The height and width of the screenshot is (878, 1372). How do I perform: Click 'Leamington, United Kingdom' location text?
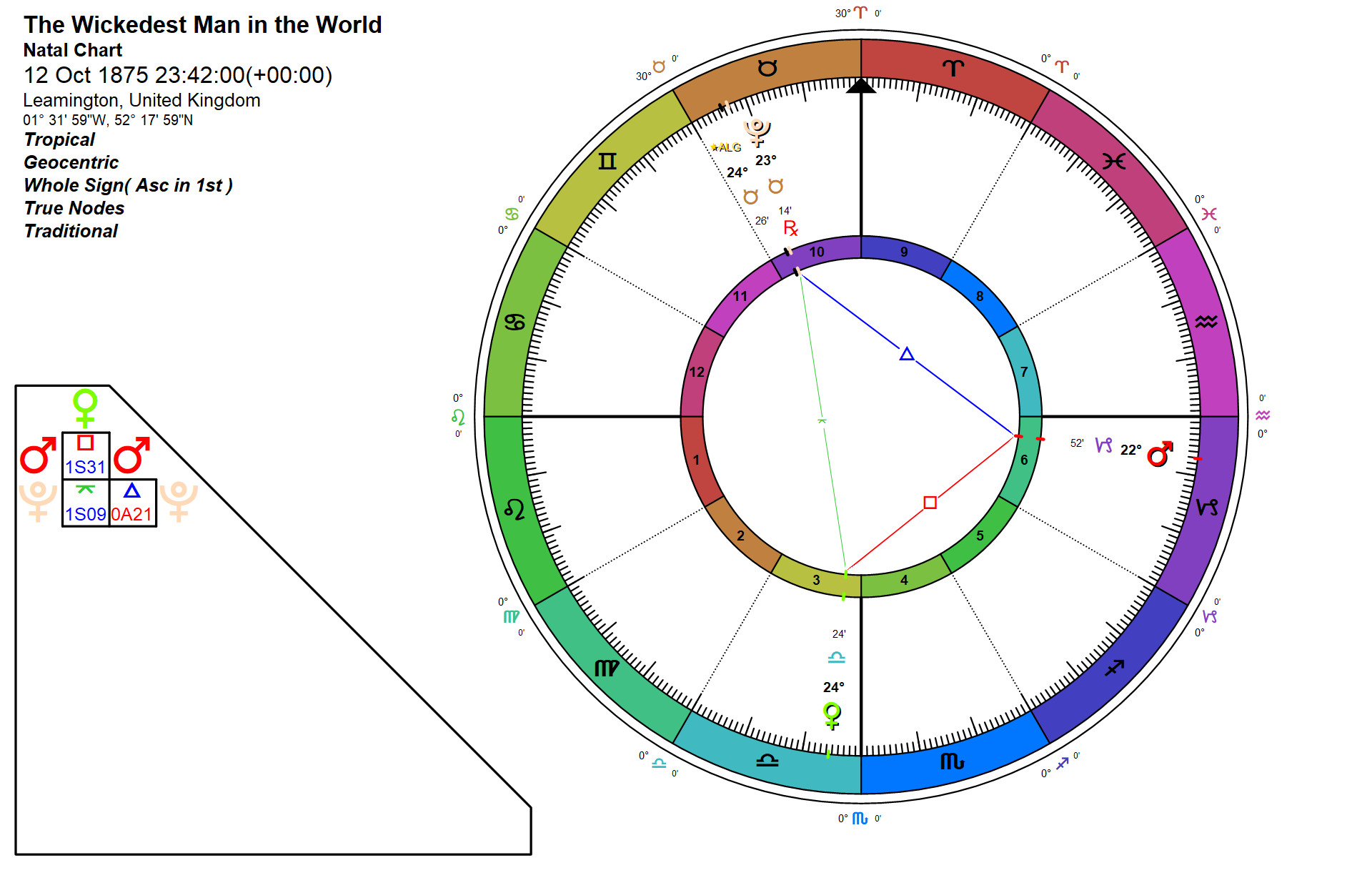pos(141,100)
